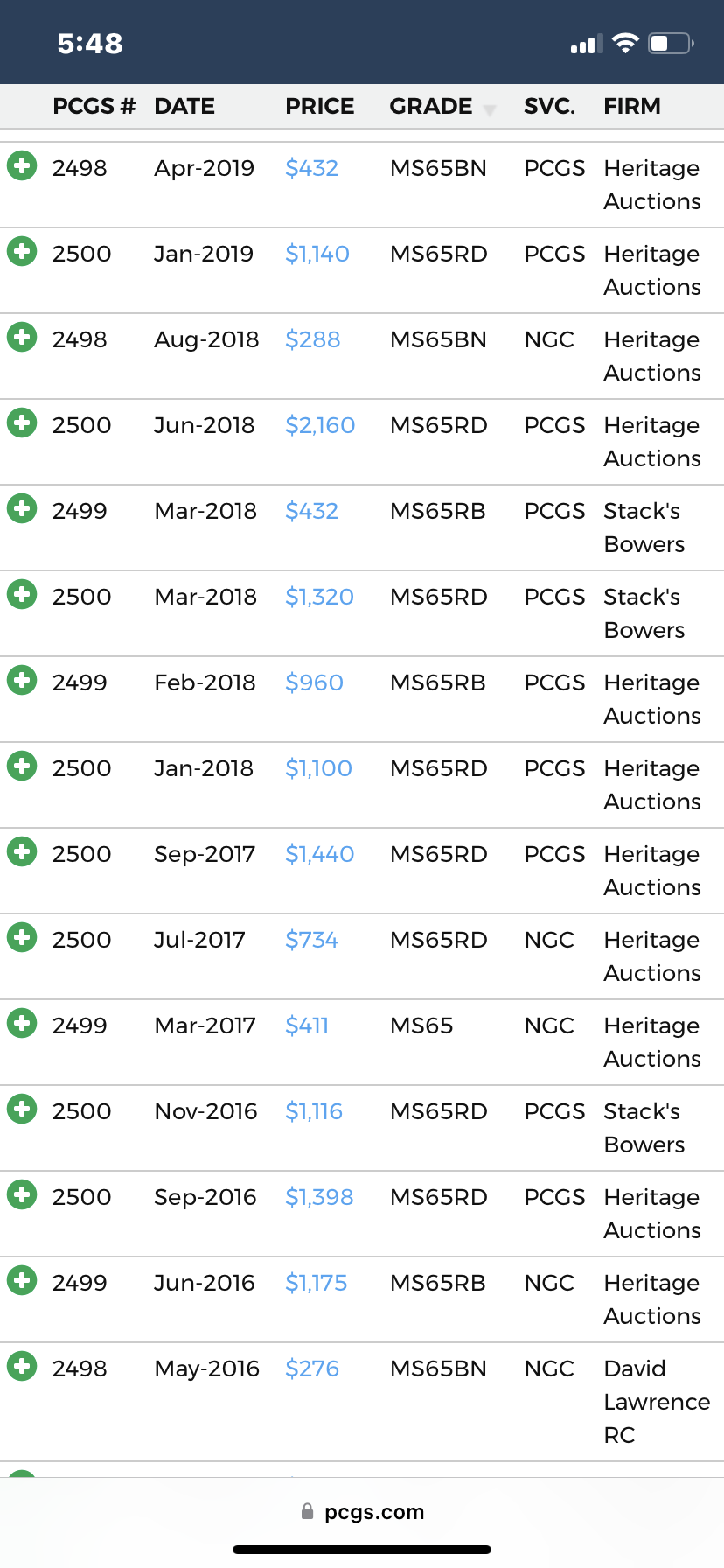This screenshot has width=724, height=1568.
Task: Click plus icon for May-2016 $276 row
Action: tap(22, 1366)
